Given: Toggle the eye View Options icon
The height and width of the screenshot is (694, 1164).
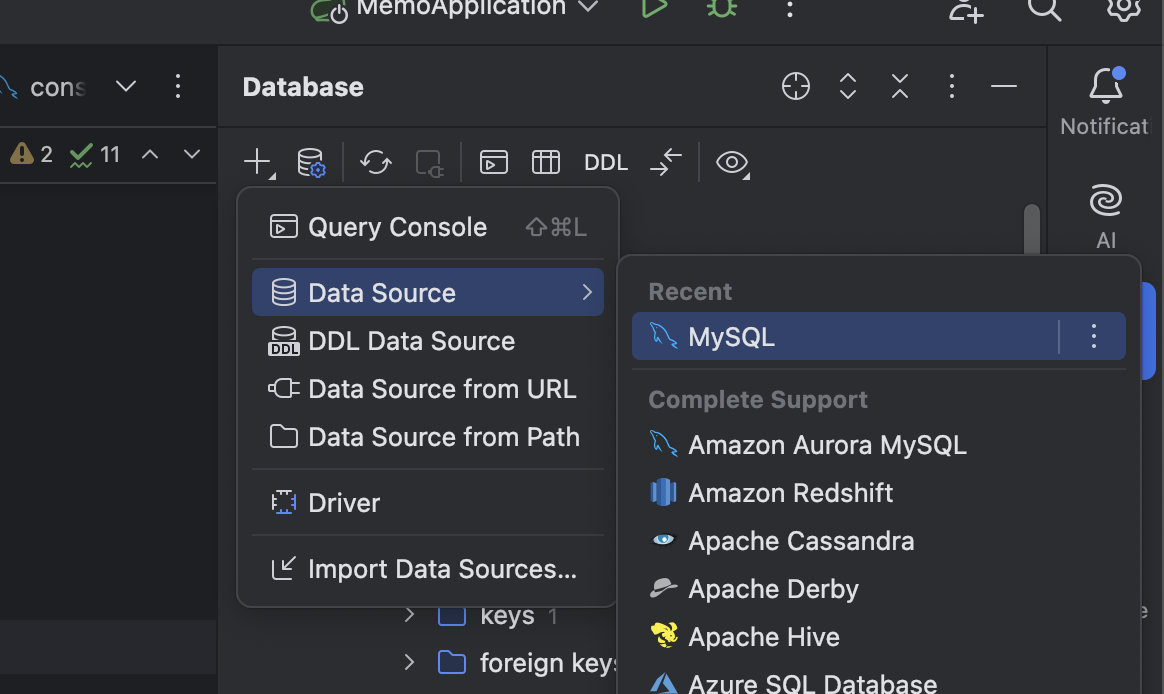Looking at the screenshot, I should [x=732, y=162].
